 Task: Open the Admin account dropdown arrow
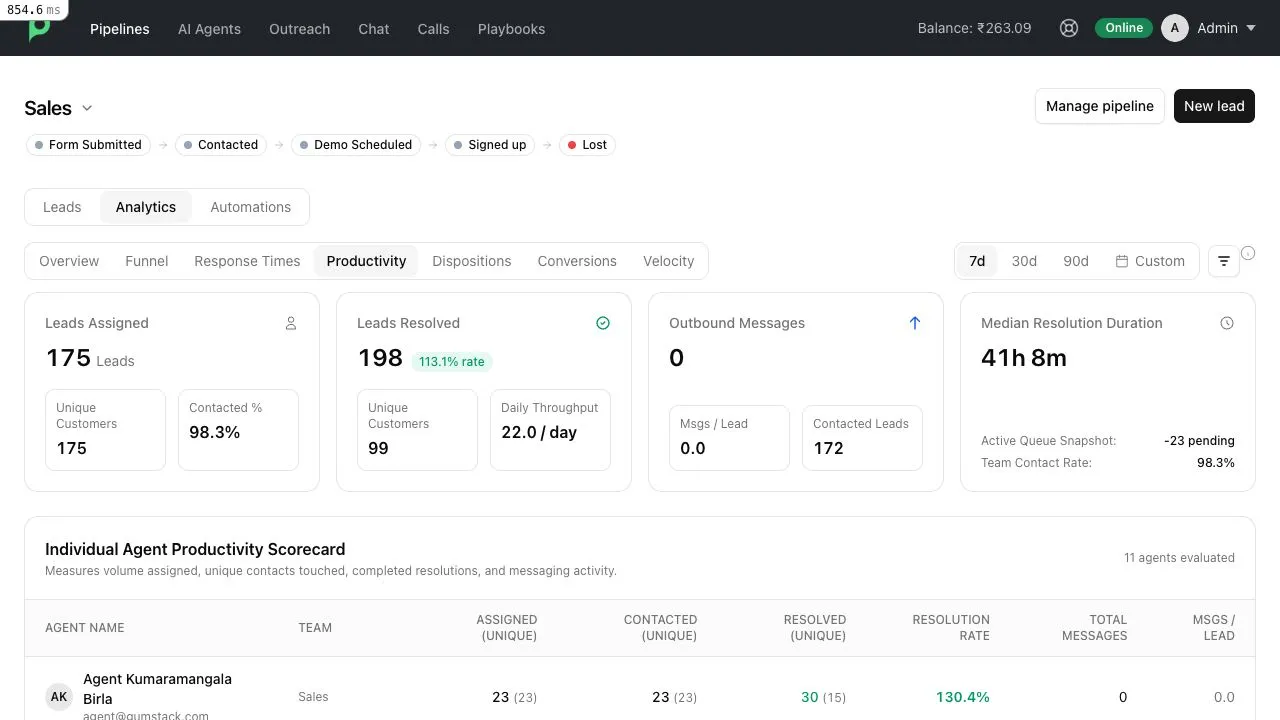(x=1250, y=28)
